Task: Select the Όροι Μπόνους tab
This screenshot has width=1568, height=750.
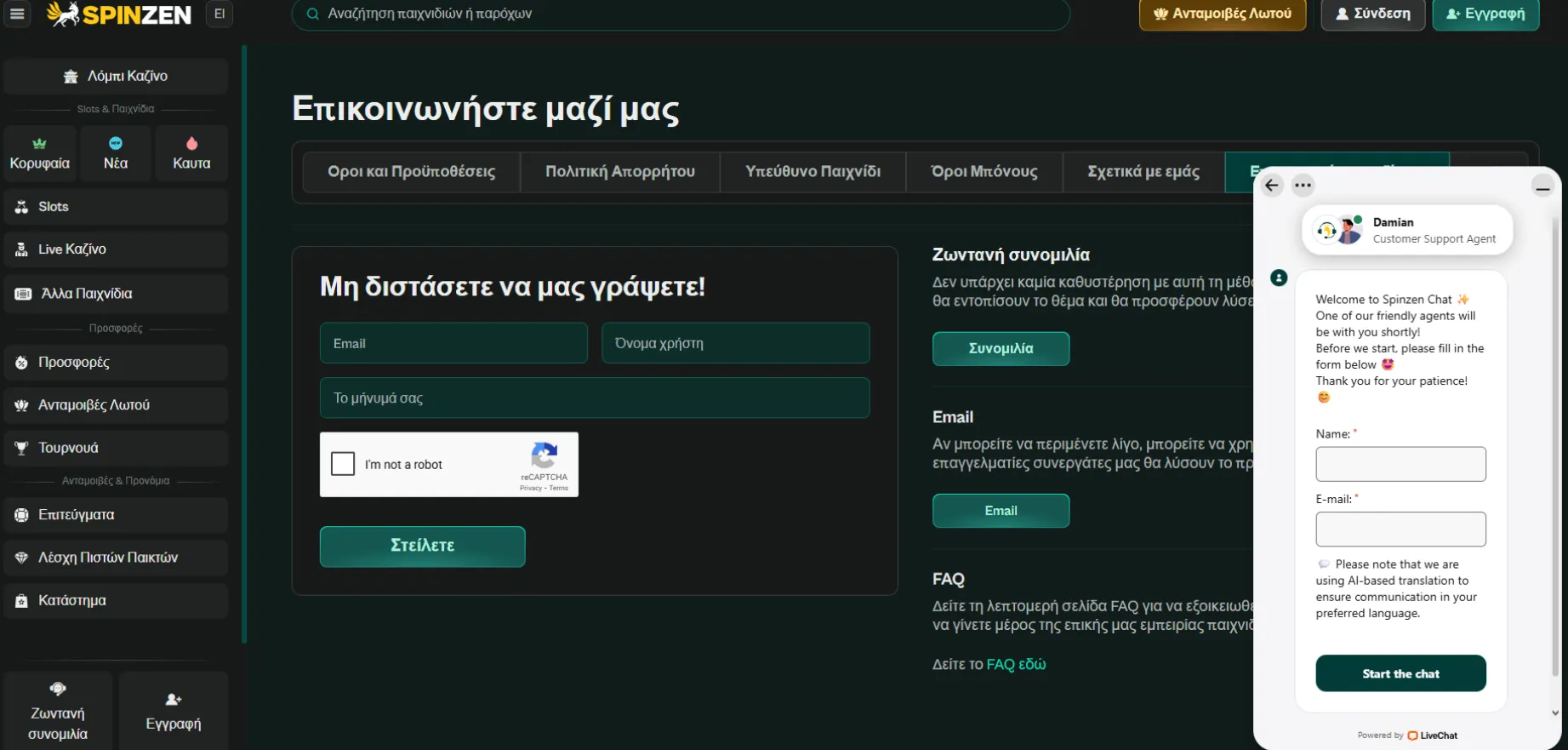Action: click(984, 172)
